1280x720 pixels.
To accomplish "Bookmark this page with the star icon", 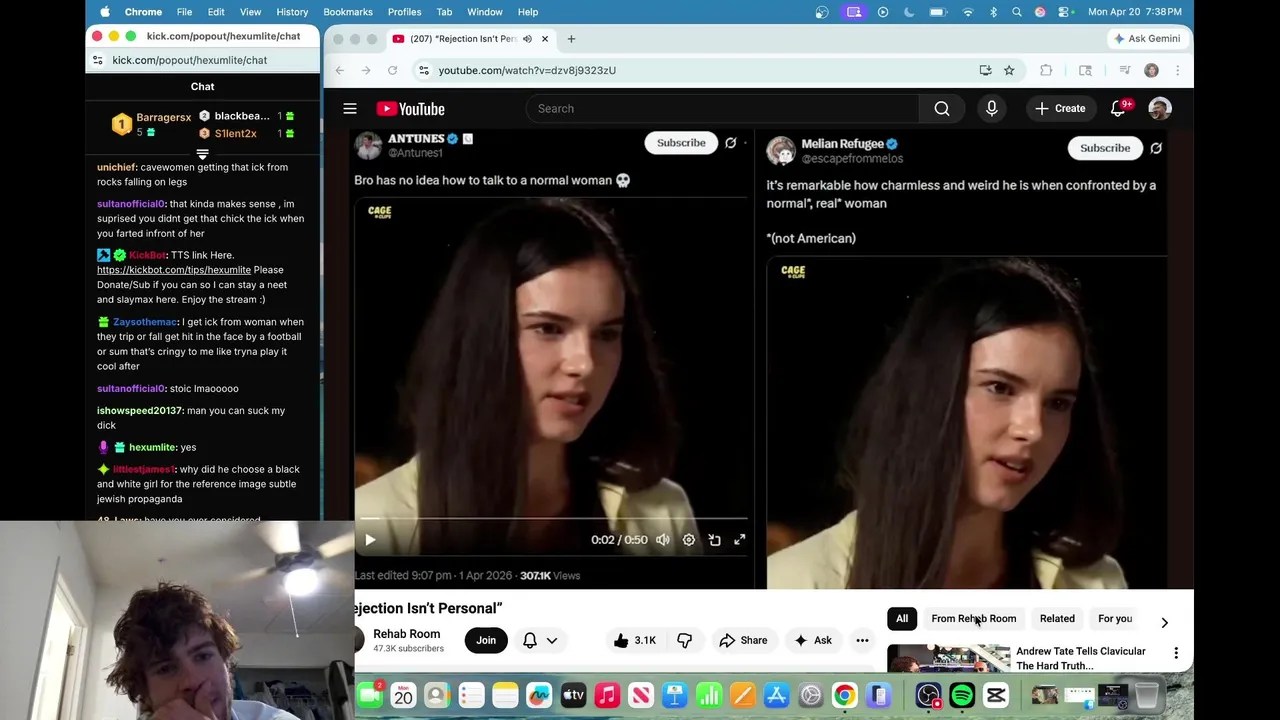I will pyautogui.click(x=1009, y=70).
